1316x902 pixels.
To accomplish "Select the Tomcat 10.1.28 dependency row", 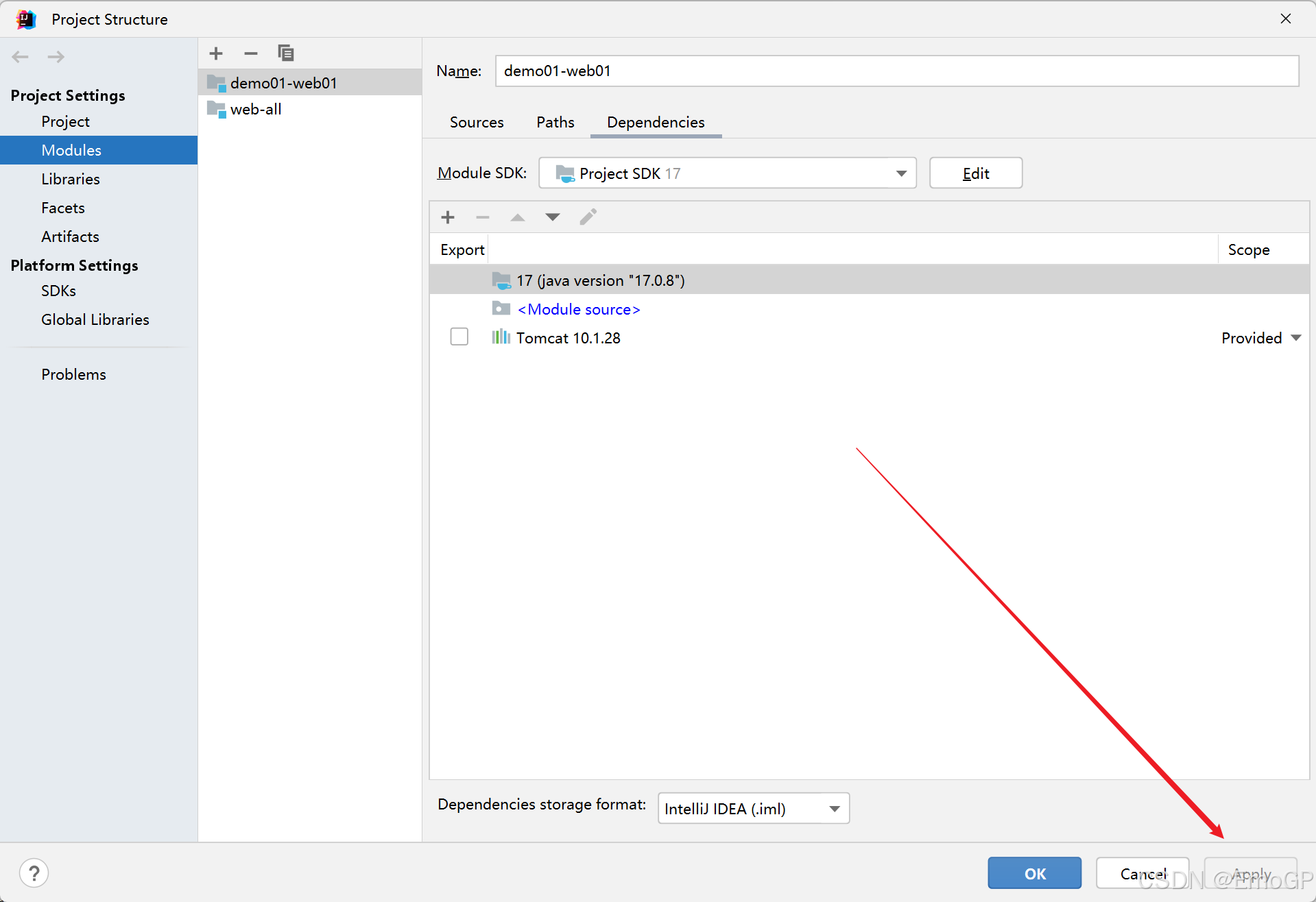I will pos(870,337).
